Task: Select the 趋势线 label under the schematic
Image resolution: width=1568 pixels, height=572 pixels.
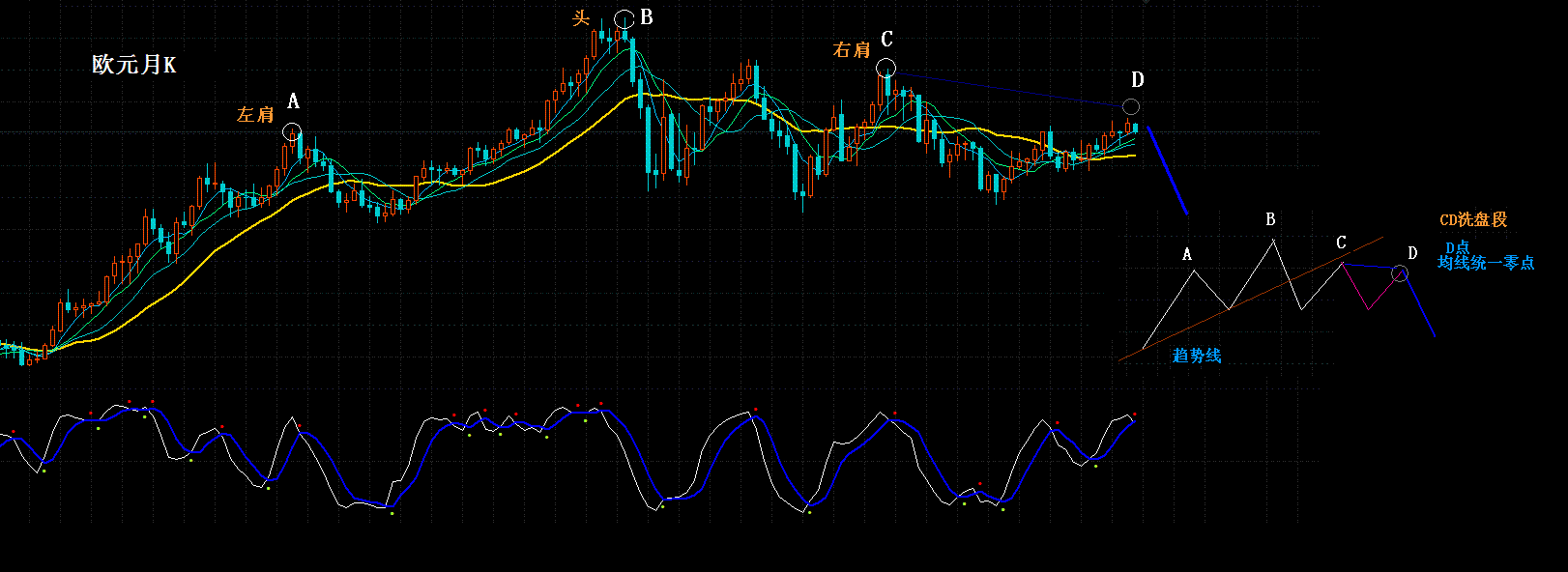Action: pyautogui.click(x=1197, y=356)
